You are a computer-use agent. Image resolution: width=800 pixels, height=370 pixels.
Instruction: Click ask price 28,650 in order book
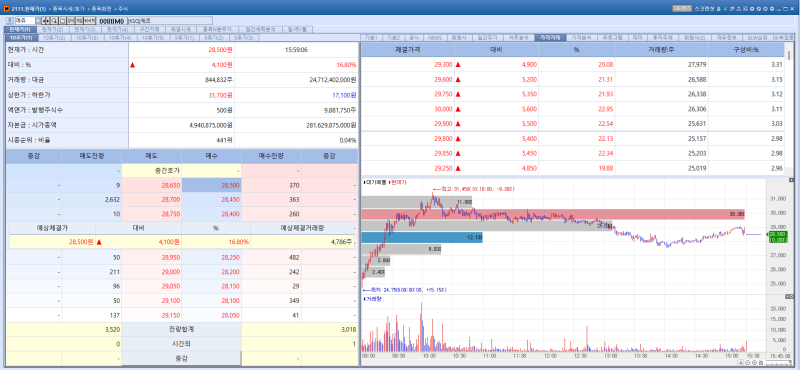click(152, 186)
